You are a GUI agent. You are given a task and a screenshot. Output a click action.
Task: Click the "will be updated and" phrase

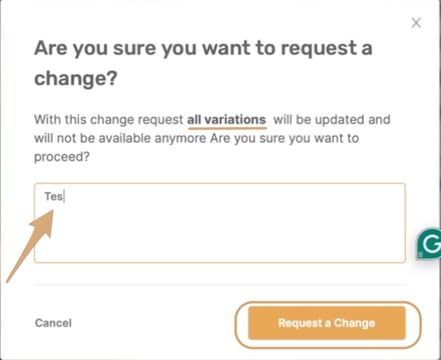click(x=332, y=119)
